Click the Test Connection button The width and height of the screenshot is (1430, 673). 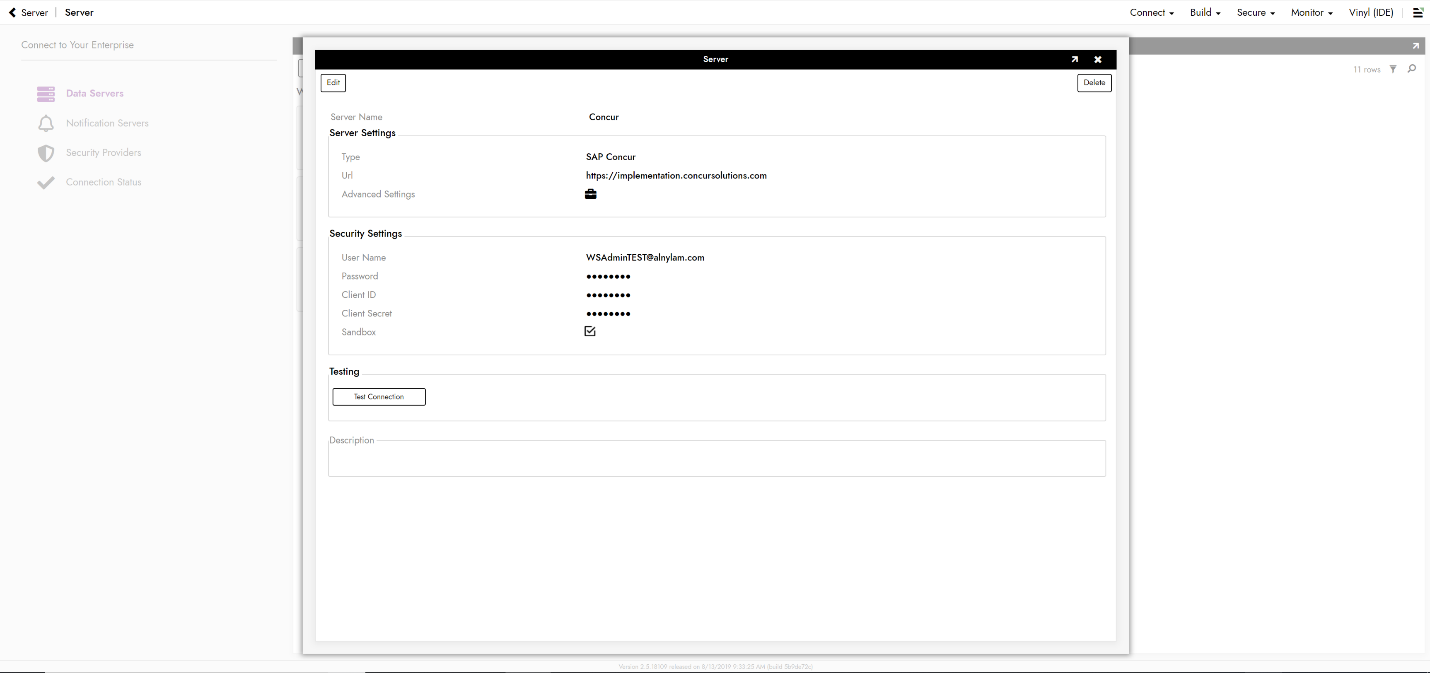(379, 397)
